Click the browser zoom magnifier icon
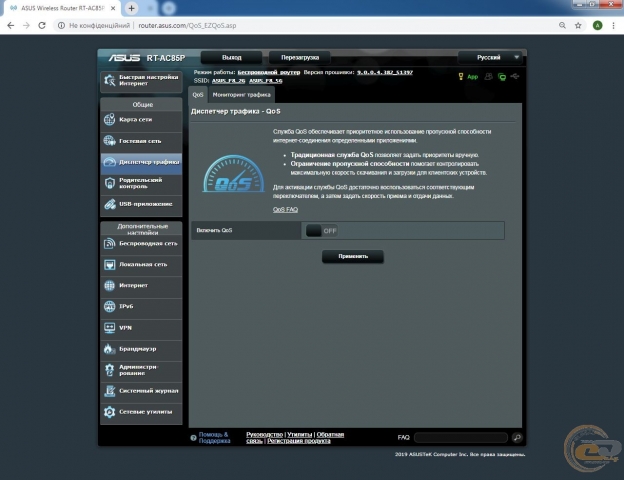624x480 pixels. 562,25
